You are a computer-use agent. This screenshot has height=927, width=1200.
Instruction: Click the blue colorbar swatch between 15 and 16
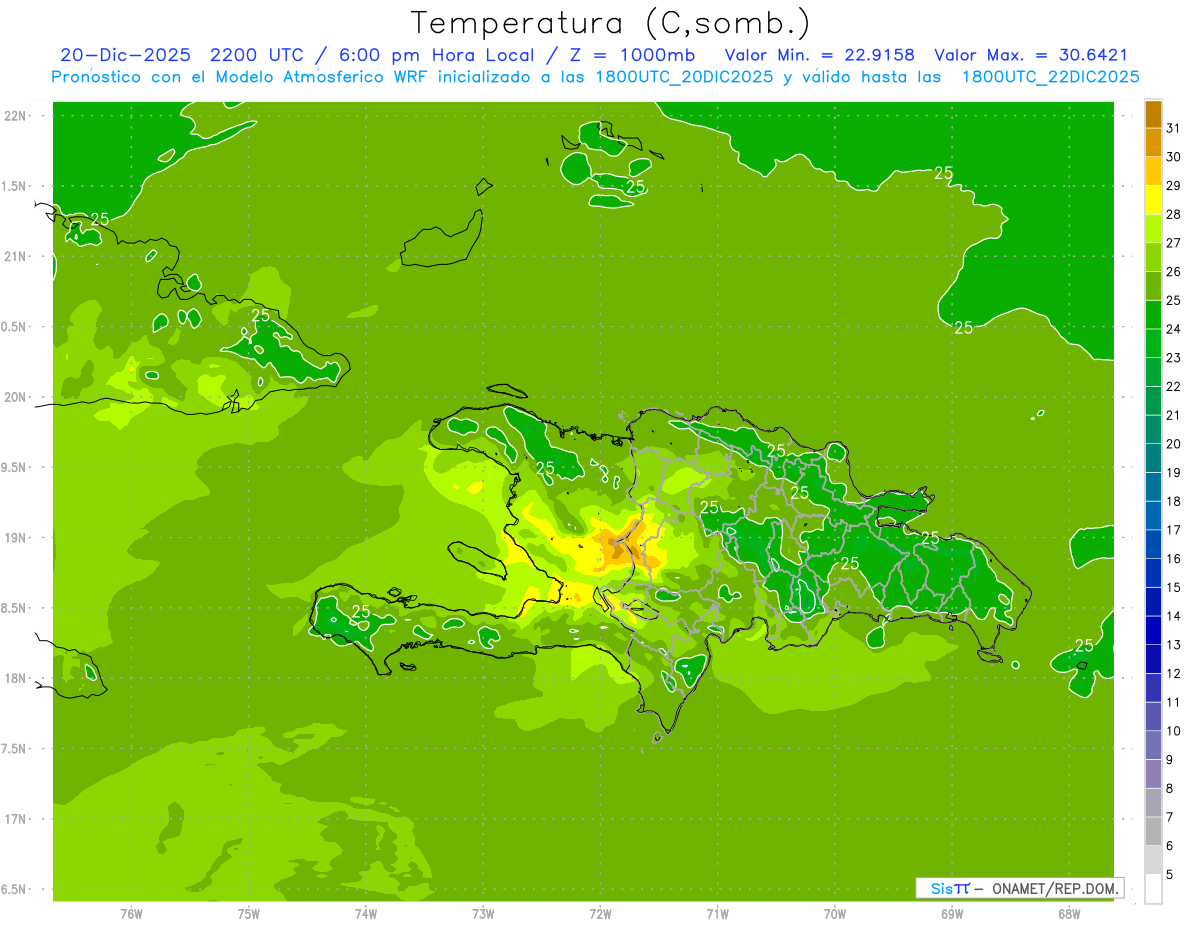coord(1153,573)
